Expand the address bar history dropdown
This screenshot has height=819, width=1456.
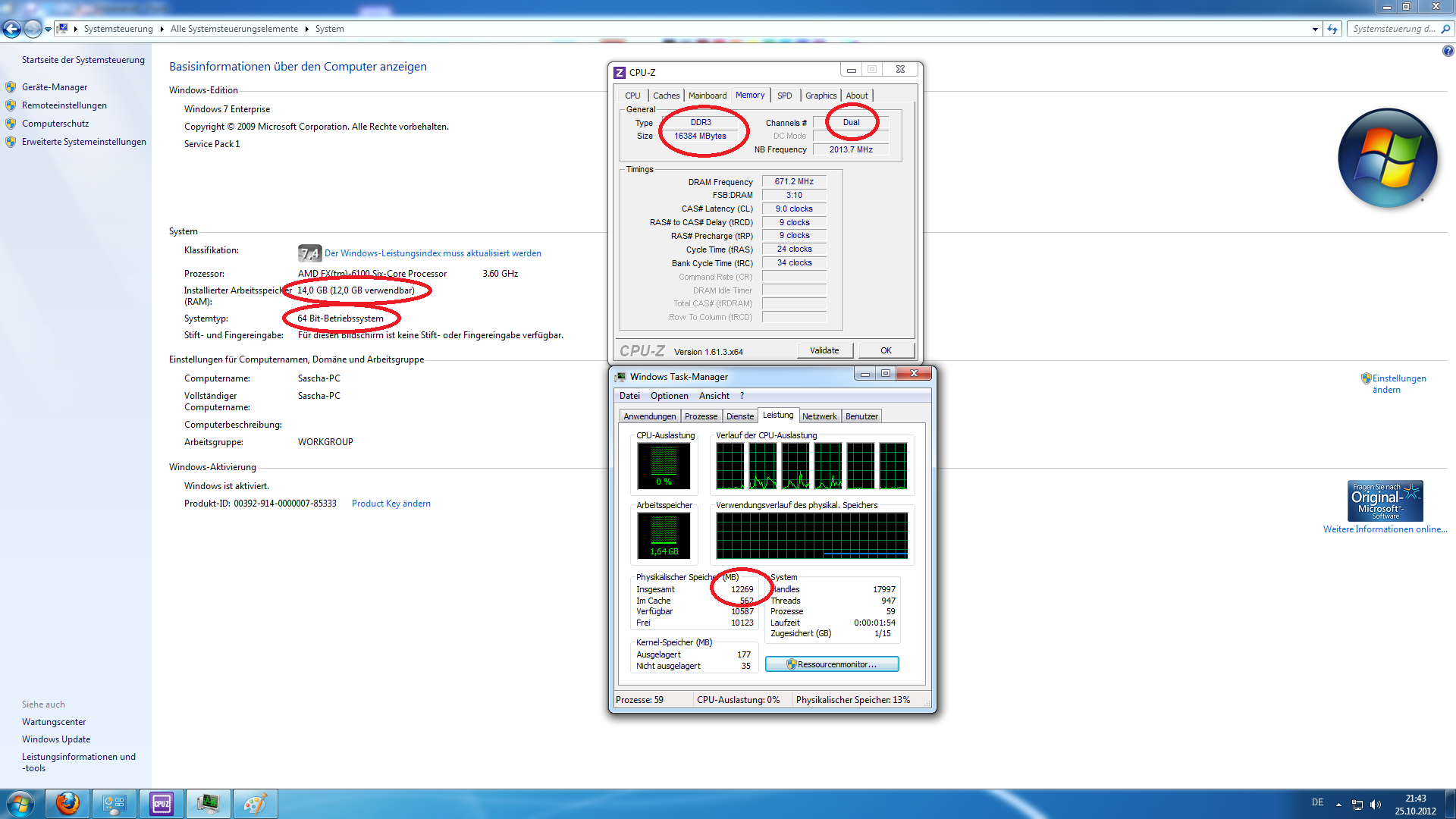1315,29
